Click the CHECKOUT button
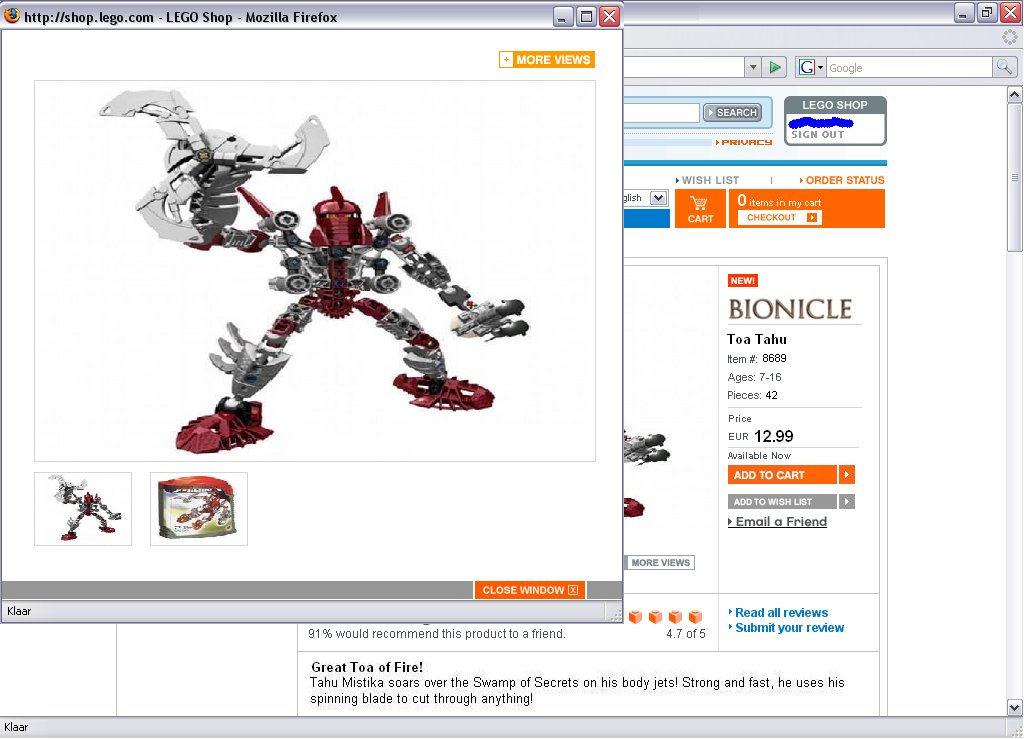 (779, 217)
